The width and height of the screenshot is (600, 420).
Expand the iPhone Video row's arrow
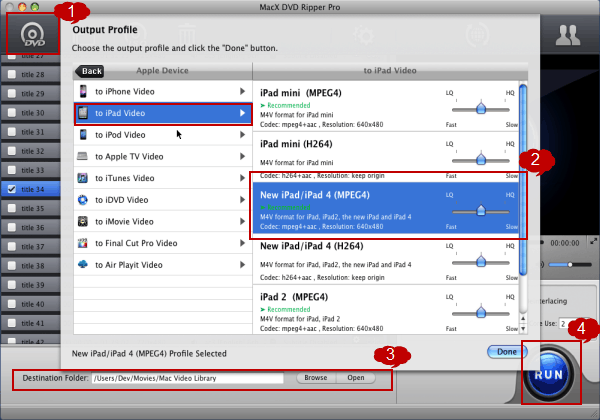242,91
